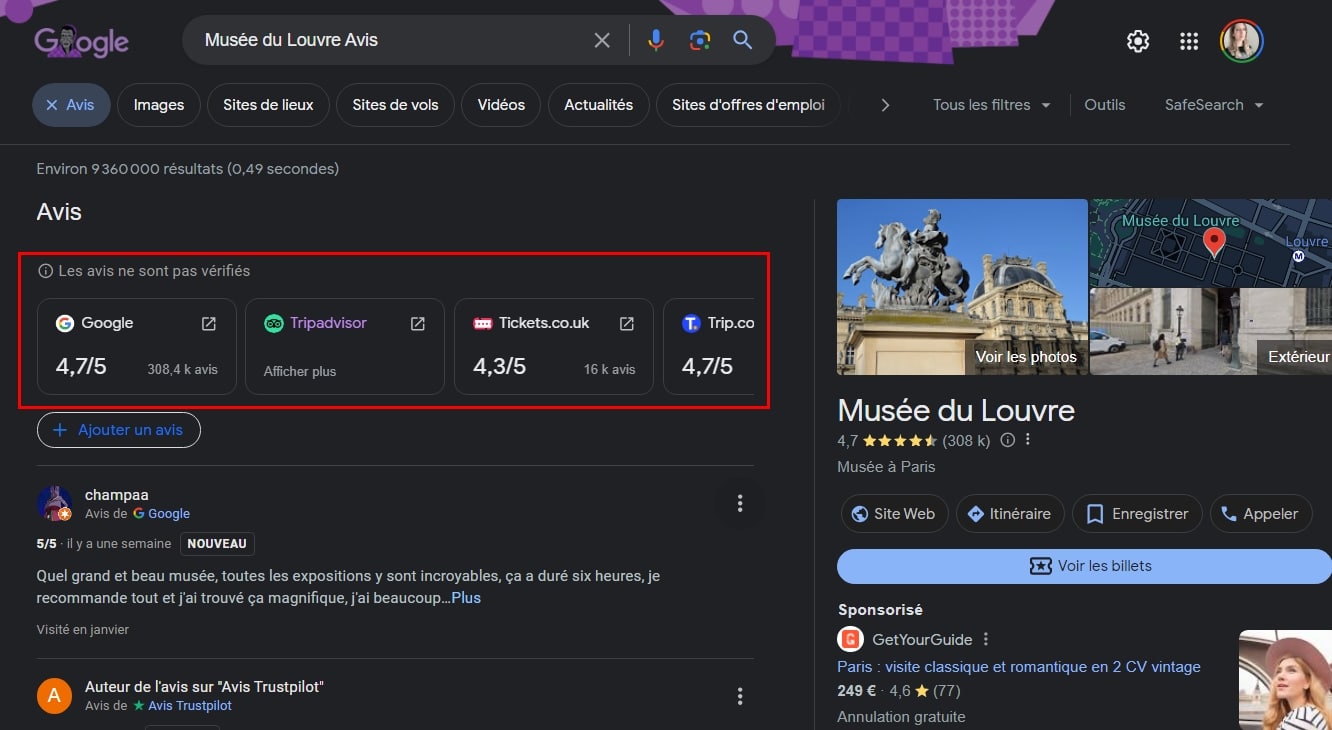Click the info icon beside the 308 k rating
The image size is (1332, 730).
pyautogui.click(x=1007, y=439)
